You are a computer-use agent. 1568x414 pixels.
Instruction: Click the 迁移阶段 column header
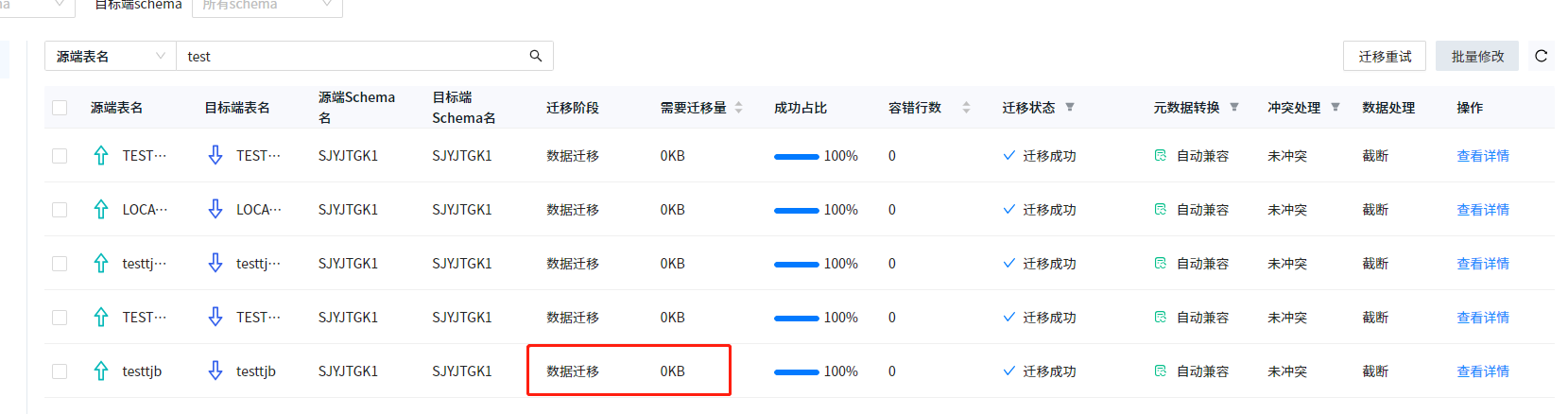(x=573, y=108)
